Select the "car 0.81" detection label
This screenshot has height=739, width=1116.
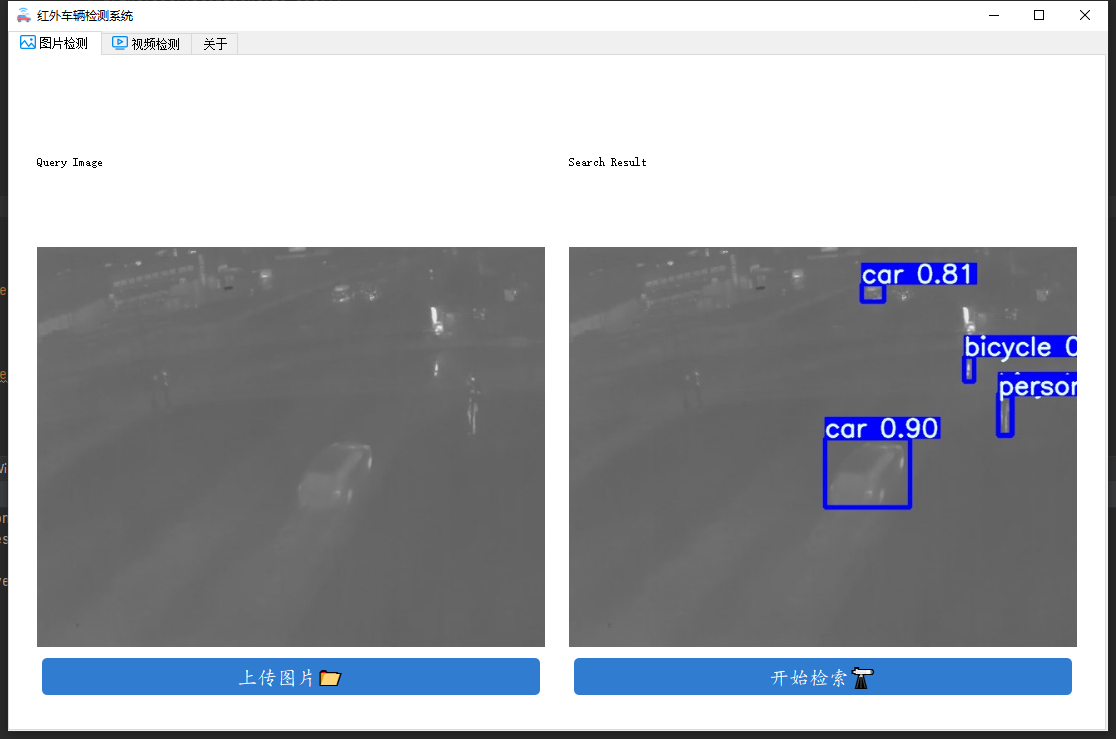coord(918,274)
